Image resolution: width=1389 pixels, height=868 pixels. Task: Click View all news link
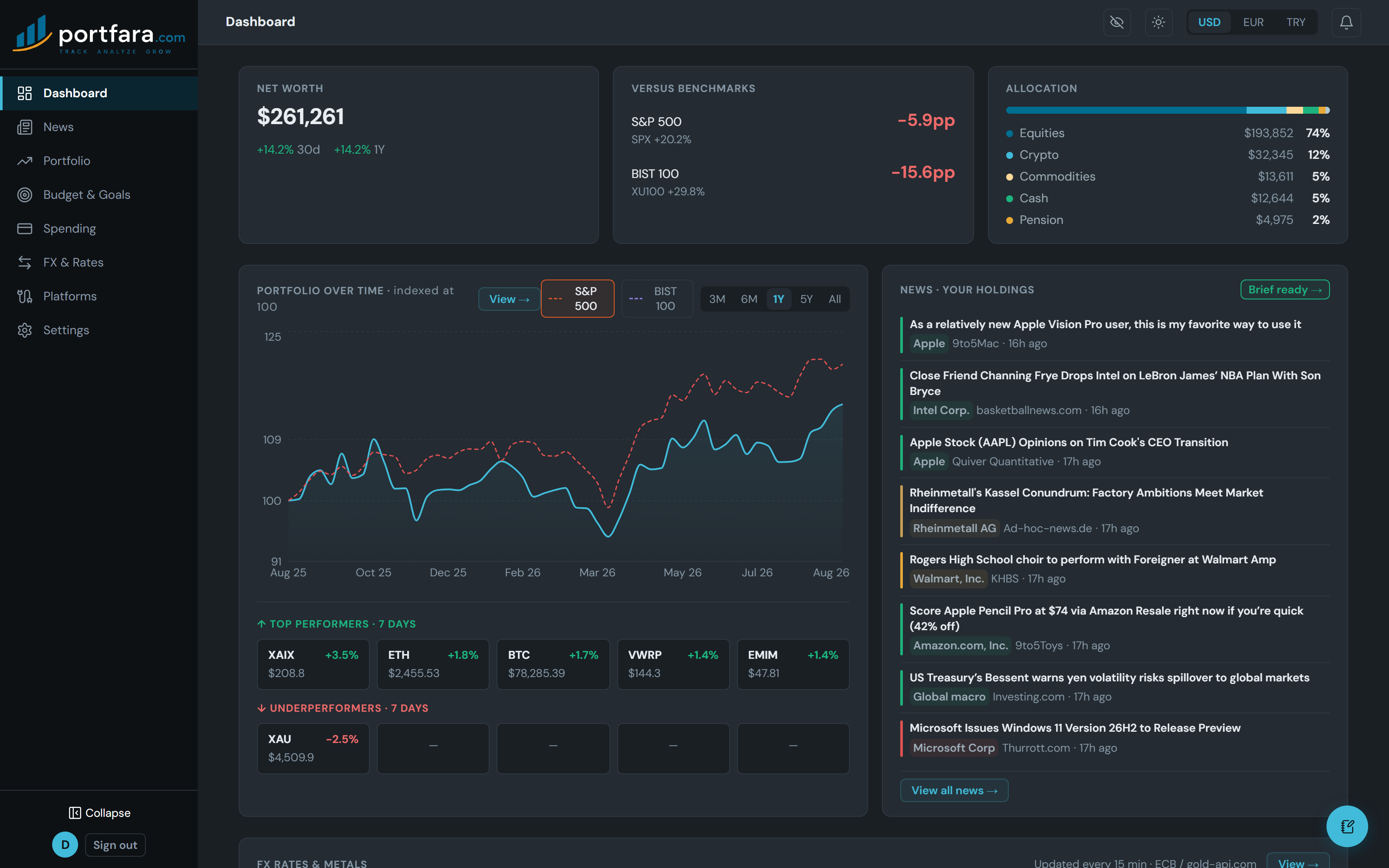tap(954, 790)
